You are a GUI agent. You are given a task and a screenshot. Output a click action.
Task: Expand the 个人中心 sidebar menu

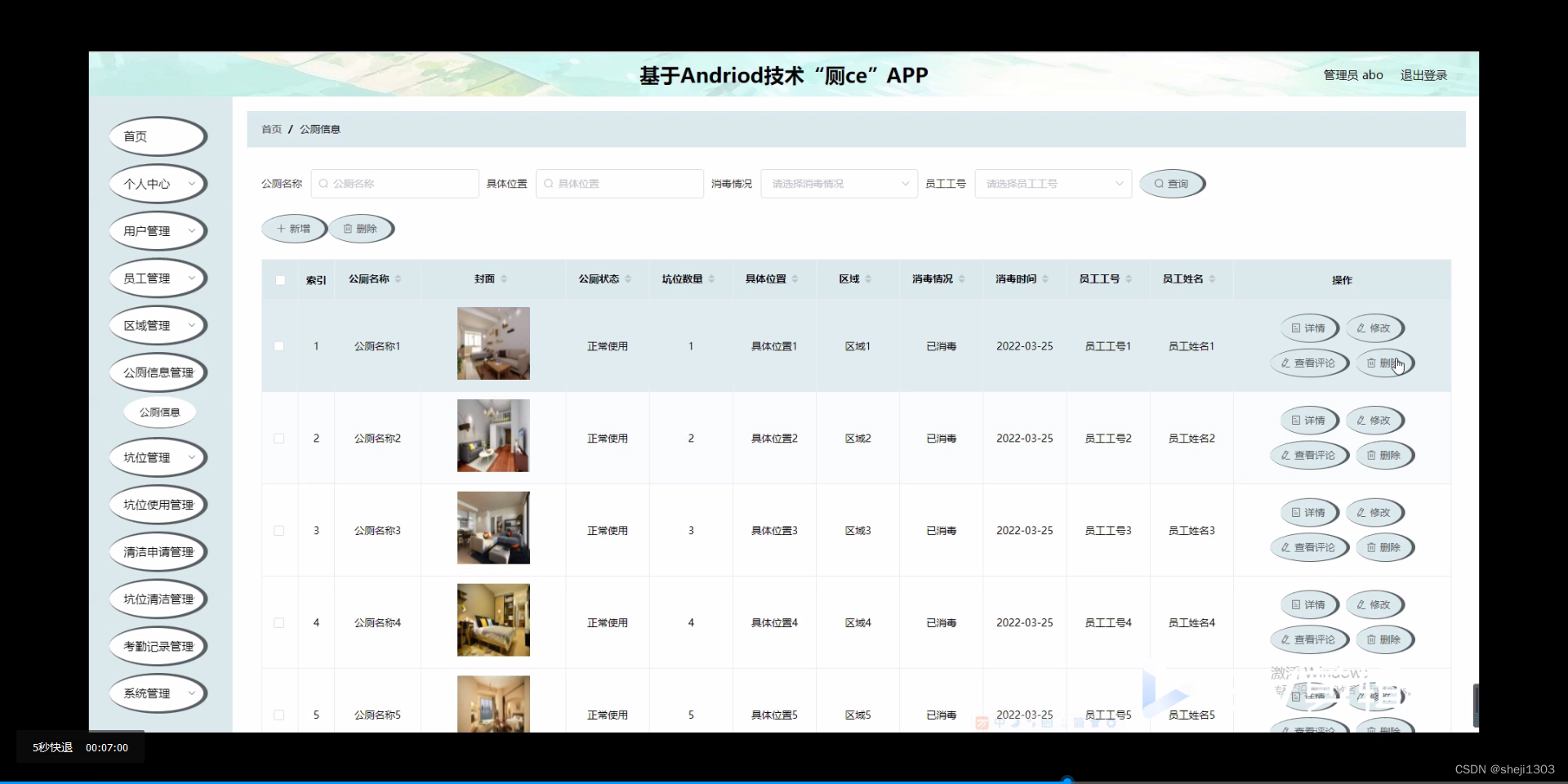157,184
